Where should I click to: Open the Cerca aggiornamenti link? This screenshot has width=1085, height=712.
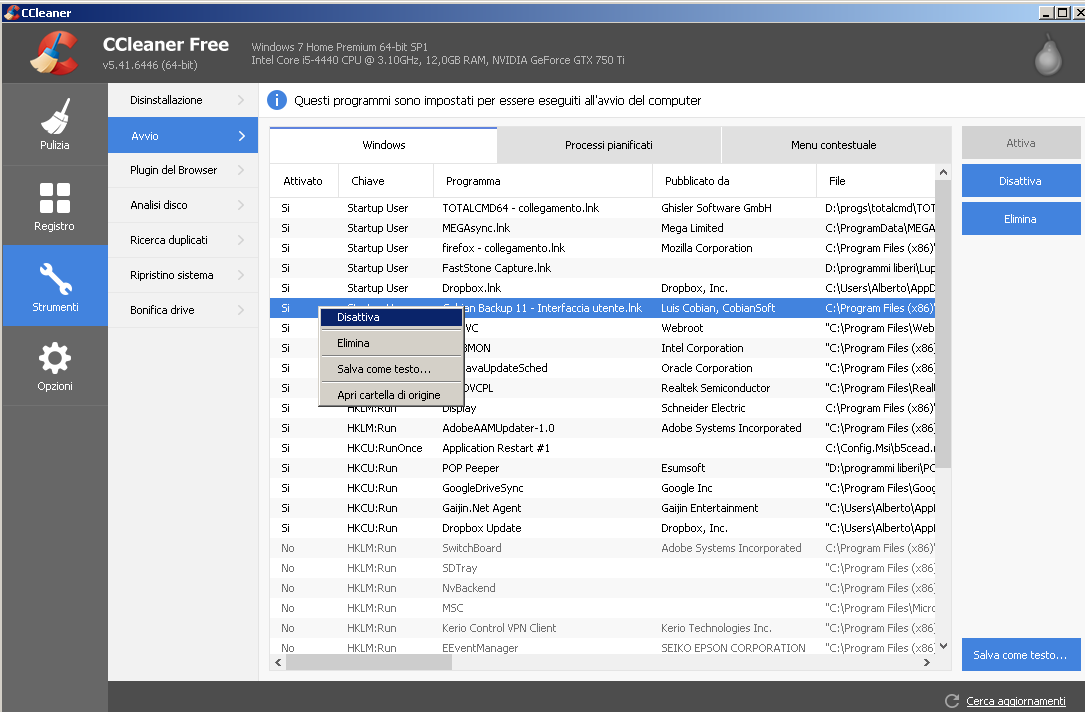pyautogui.click(x=1016, y=701)
